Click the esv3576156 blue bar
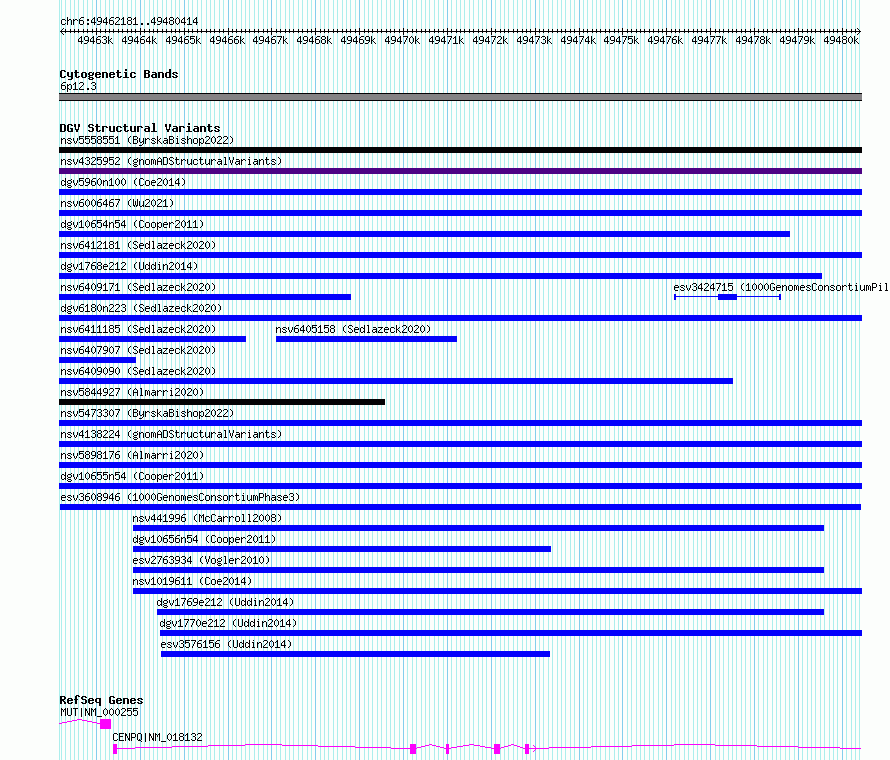This screenshot has height=760, width=890. tap(355, 654)
